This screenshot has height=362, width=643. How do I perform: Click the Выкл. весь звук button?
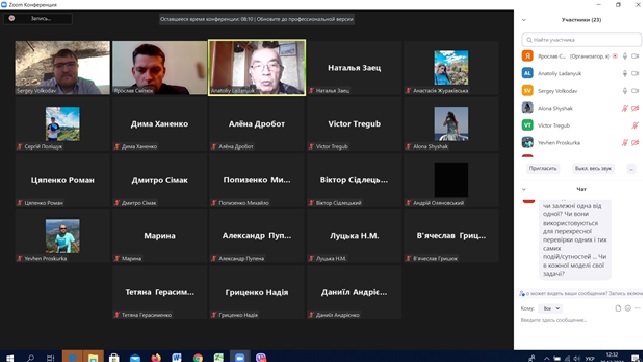pyautogui.click(x=593, y=168)
